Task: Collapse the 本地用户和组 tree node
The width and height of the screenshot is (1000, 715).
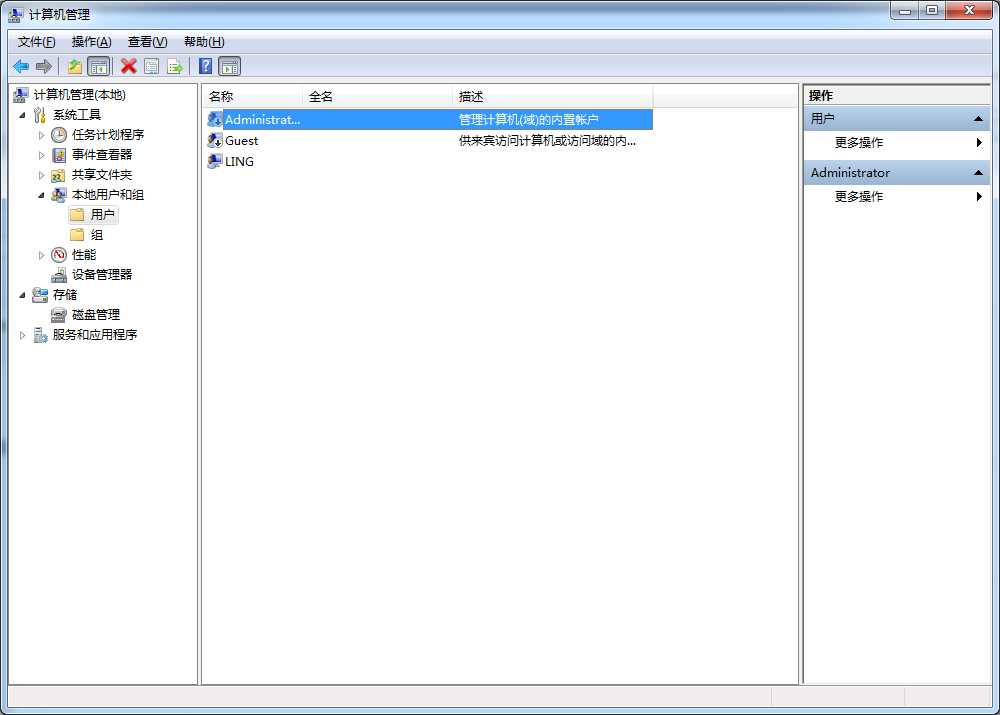Action: (x=41, y=195)
